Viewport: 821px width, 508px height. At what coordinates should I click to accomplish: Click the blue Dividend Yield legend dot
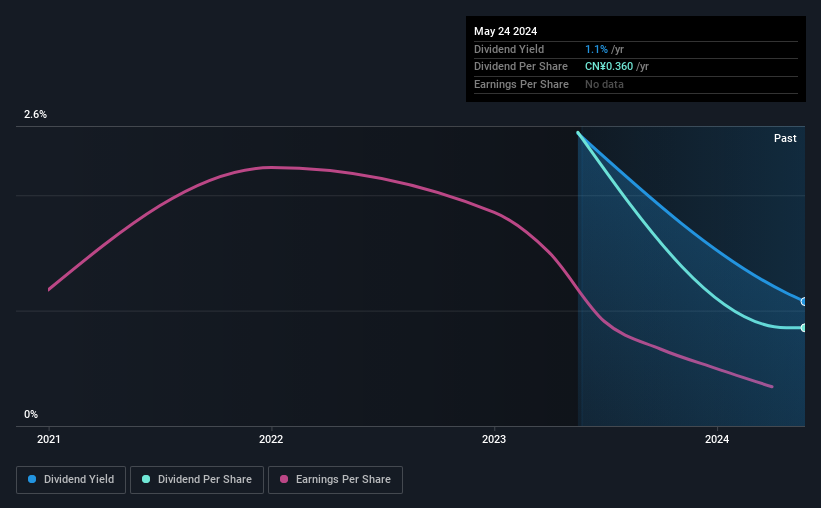32,479
